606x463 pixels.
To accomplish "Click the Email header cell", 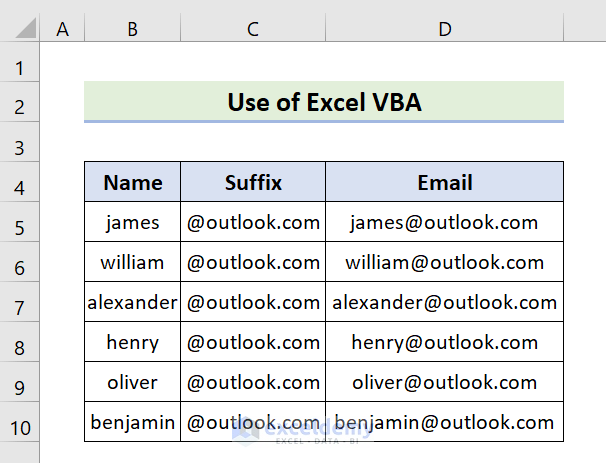I will tap(444, 182).
